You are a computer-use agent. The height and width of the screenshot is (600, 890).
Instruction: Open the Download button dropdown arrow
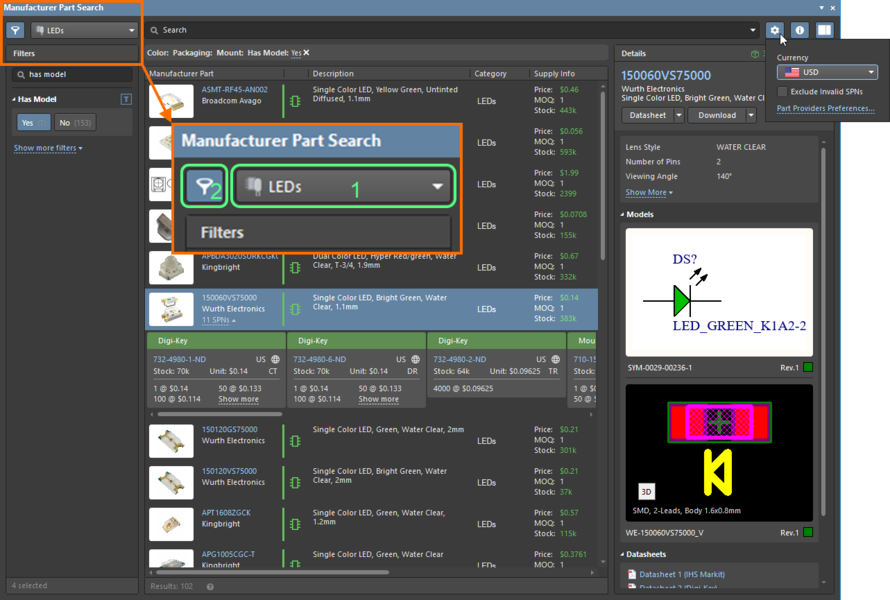tap(749, 115)
